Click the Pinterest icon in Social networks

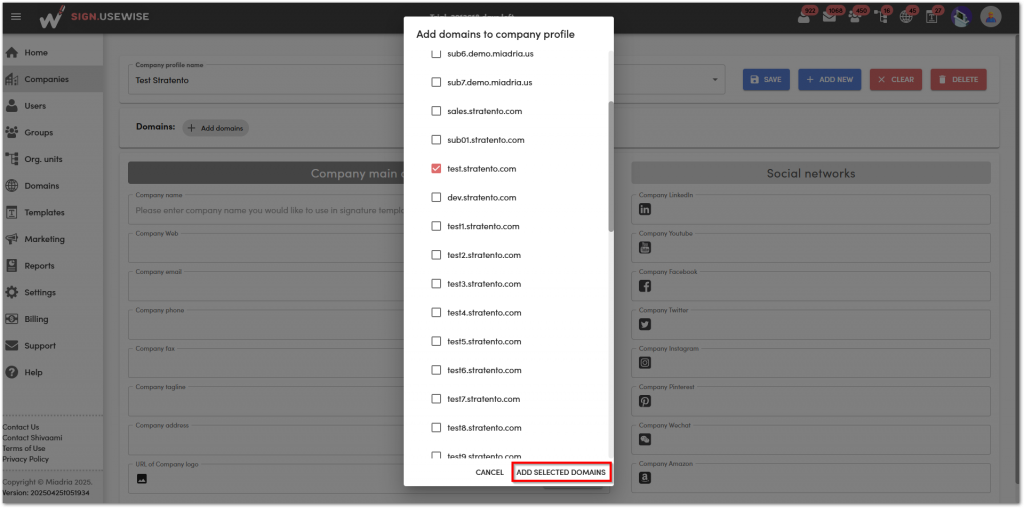645,402
